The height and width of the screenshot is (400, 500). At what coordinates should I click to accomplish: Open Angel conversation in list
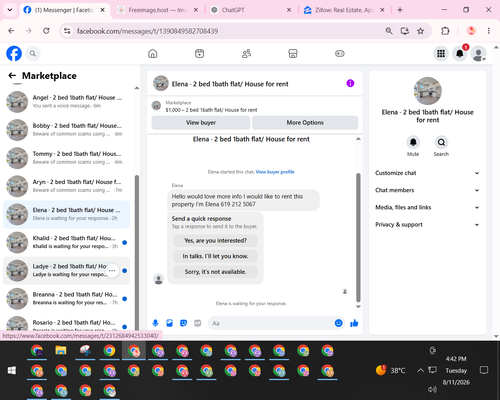point(66,102)
